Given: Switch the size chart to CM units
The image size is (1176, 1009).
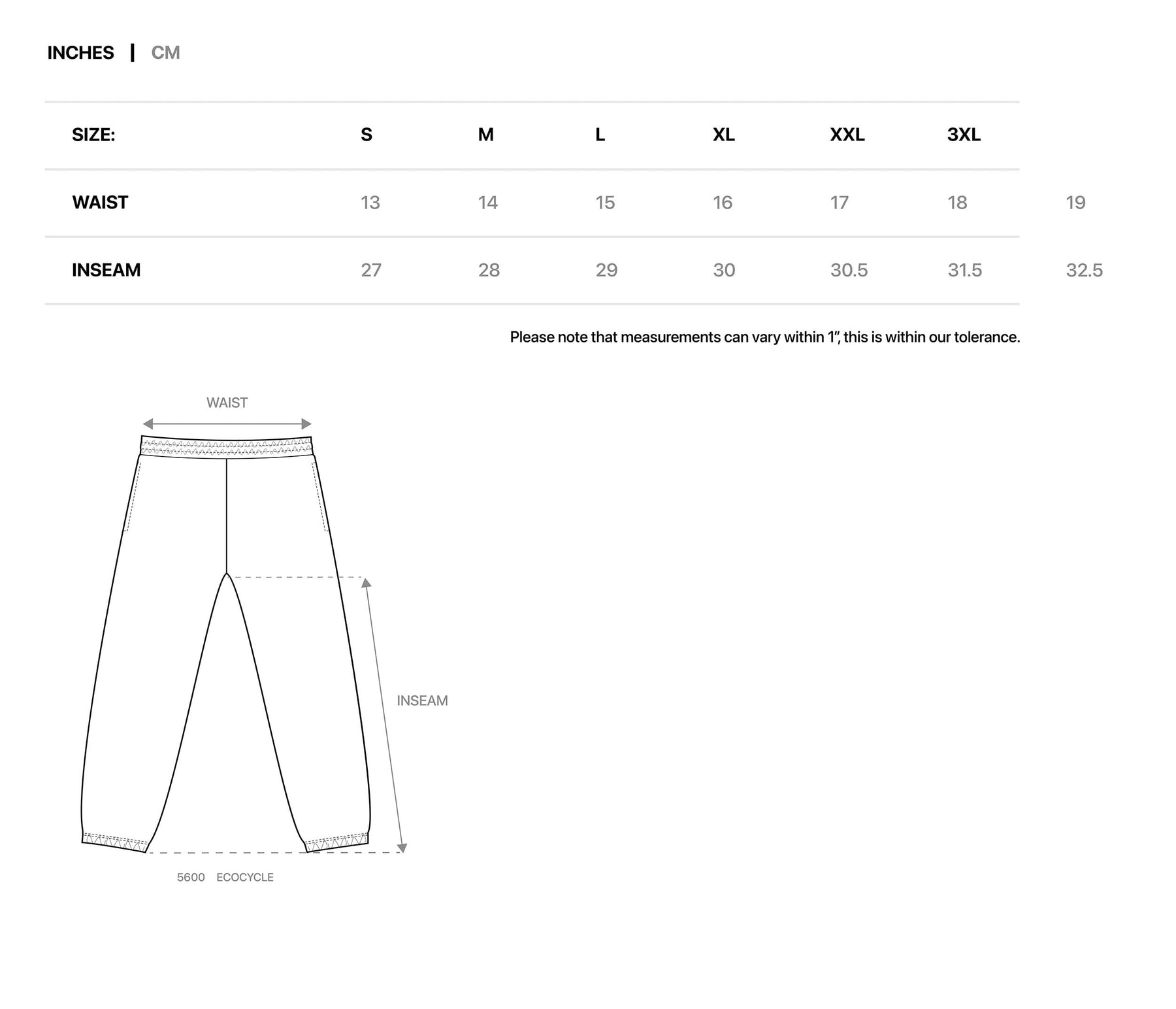Looking at the screenshot, I should [x=165, y=53].
